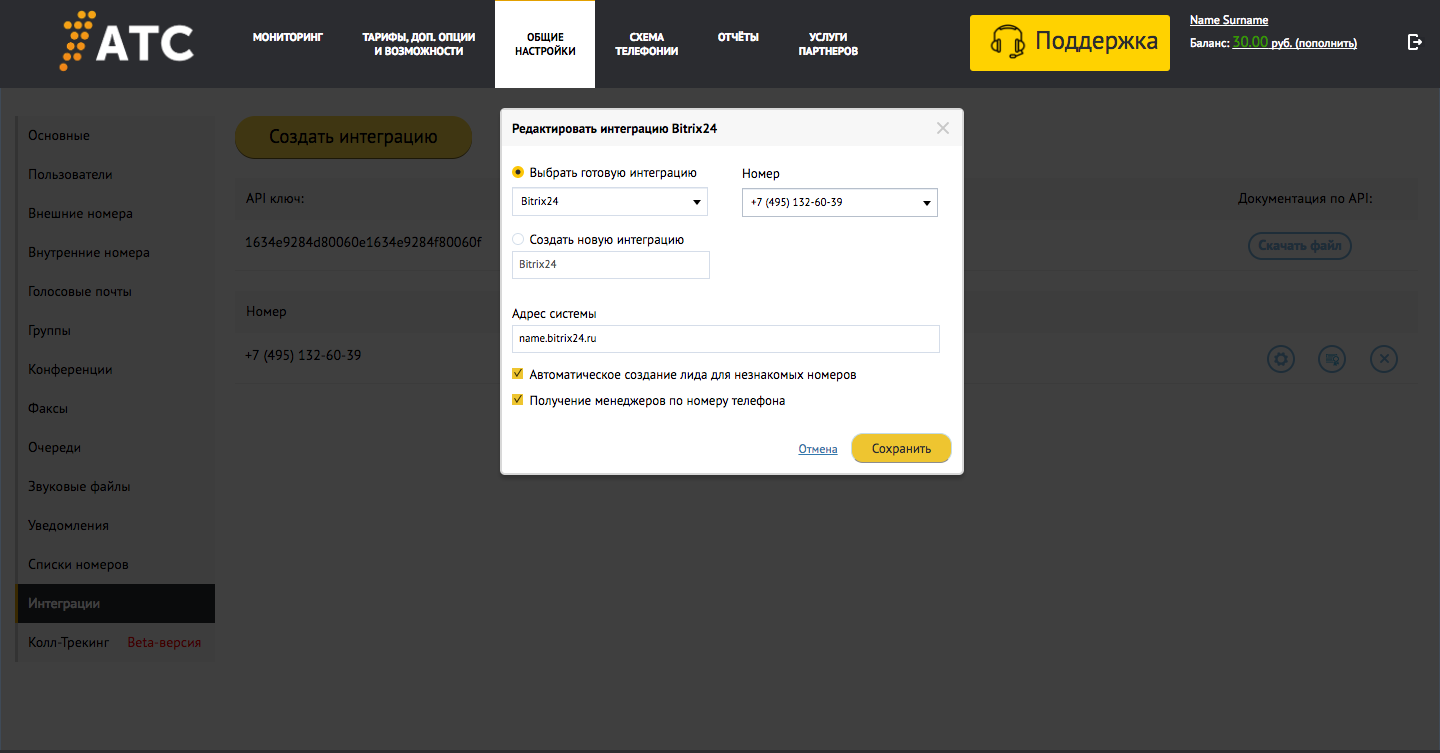Click the API key value starting with 1634e9284d
This screenshot has height=753, width=1440.
pos(363,241)
